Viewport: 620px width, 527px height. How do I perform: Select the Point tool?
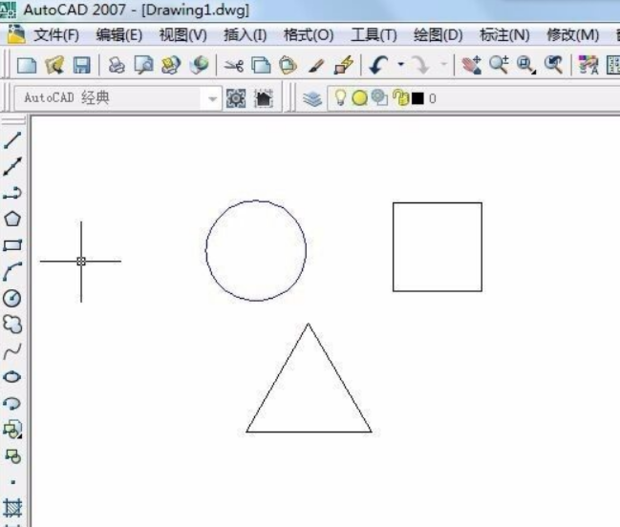13,482
